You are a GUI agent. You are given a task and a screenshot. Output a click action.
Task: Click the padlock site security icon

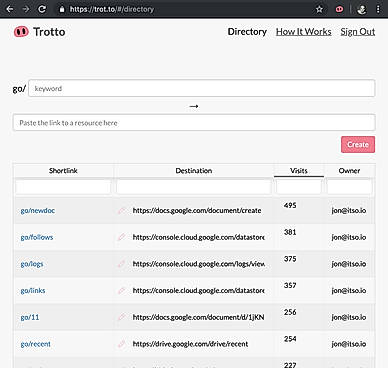click(x=62, y=9)
